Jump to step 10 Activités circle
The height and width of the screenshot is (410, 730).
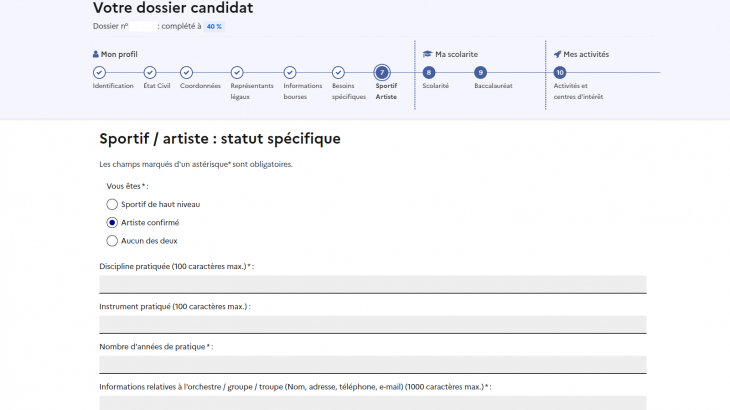point(560,72)
